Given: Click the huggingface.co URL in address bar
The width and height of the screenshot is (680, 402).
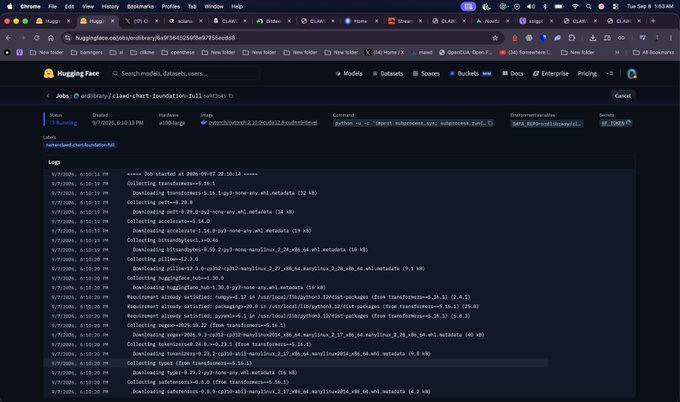Looking at the screenshot, I should pos(155,38).
